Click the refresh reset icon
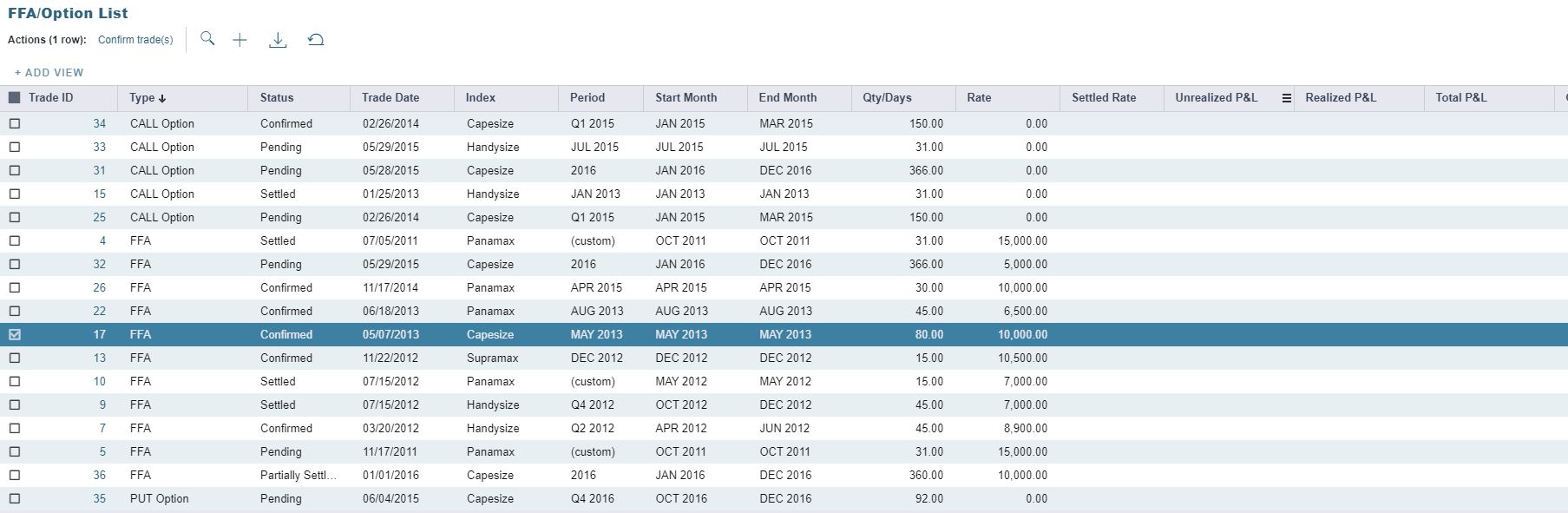Image resolution: width=1568 pixels, height=513 pixels. pyautogui.click(x=316, y=40)
